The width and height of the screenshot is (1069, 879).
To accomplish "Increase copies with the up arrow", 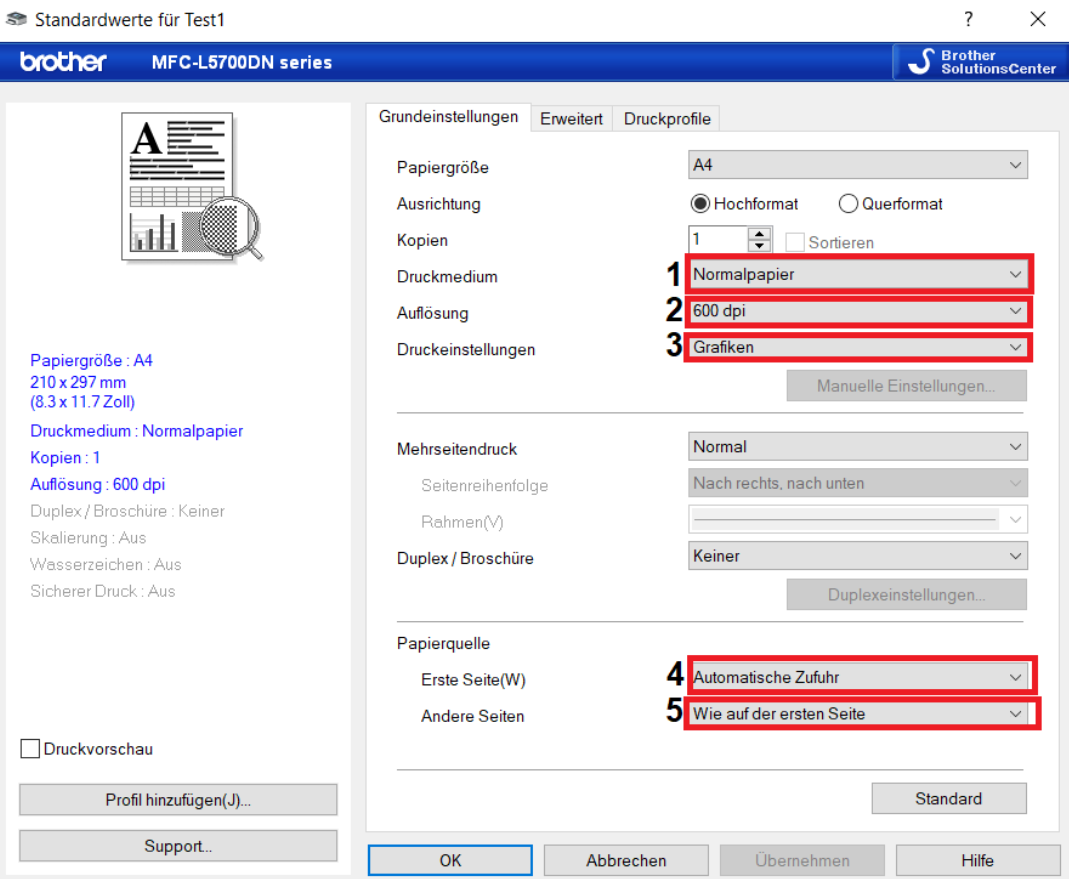I will [x=759, y=233].
